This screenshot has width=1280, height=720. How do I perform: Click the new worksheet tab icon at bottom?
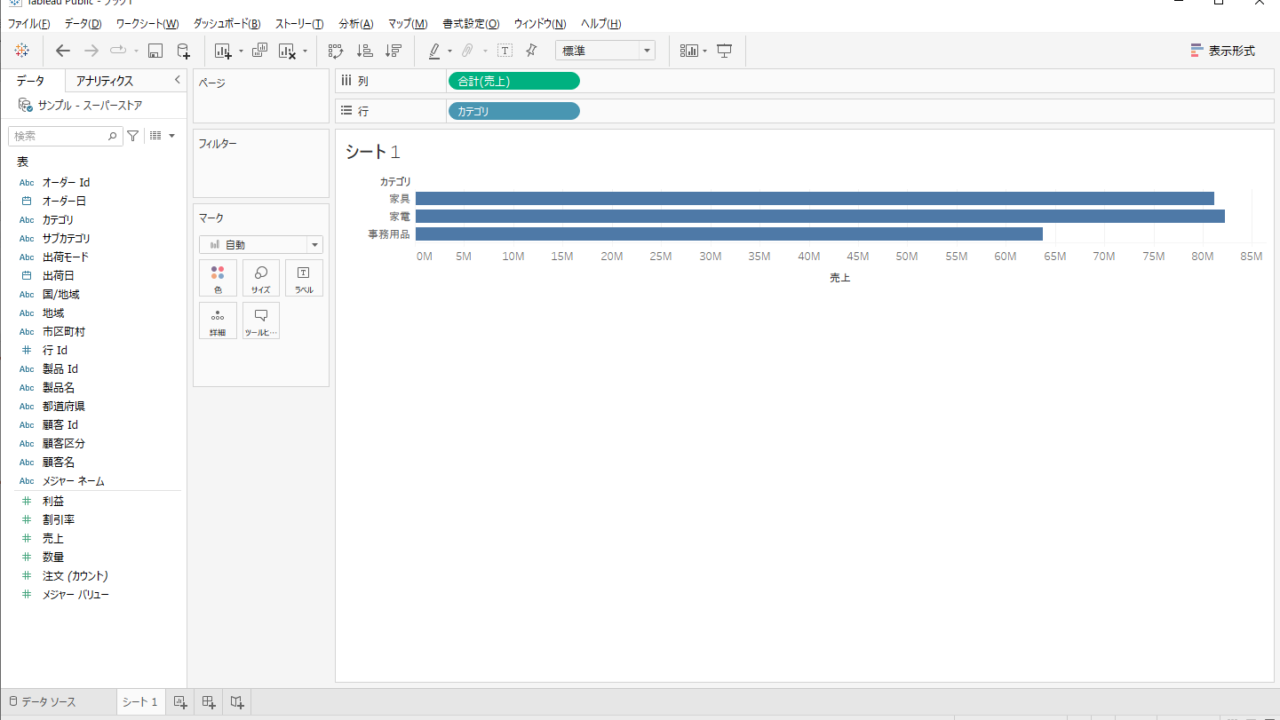click(180, 702)
